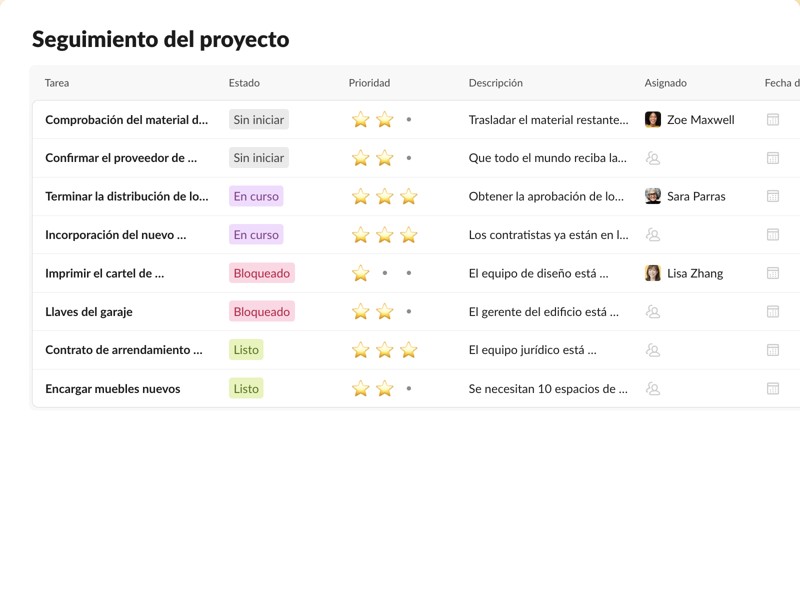Click Lisa Zhang's profile picture
800x600 pixels.
(x=653, y=273)
